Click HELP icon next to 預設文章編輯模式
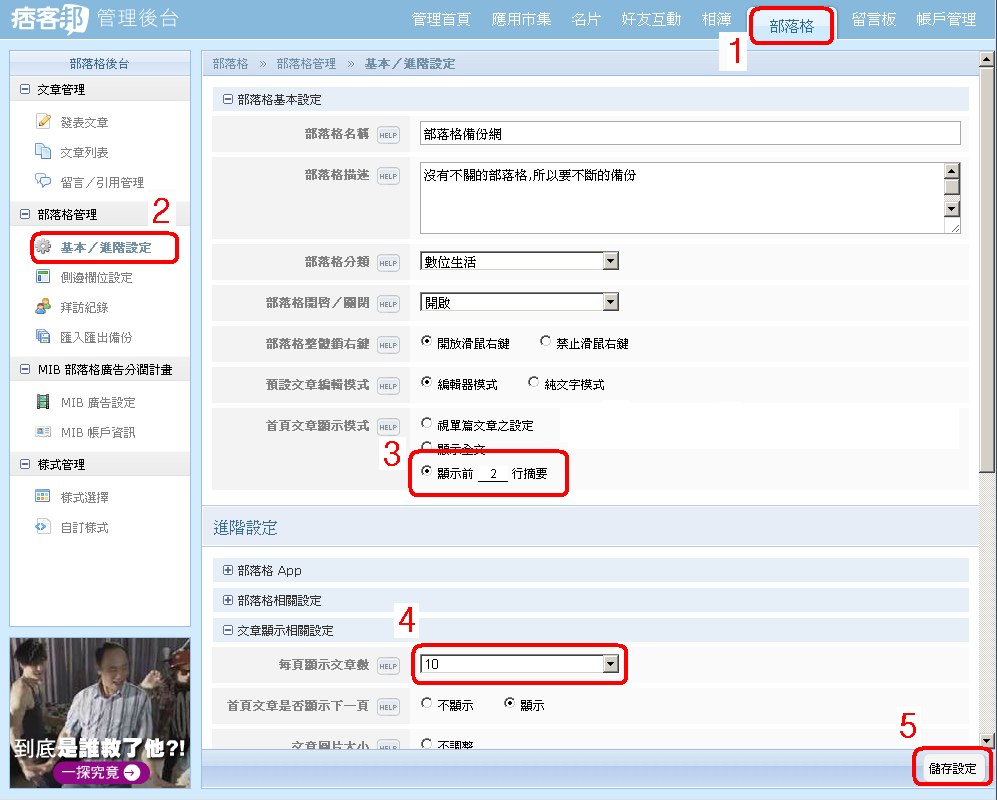 (388, 386)
